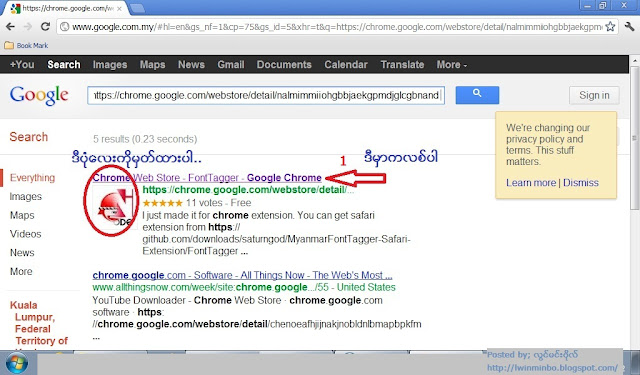Click the scrollbar up arrow
Image resolution: width=640 pixels, height=375 pixels.
635,60
